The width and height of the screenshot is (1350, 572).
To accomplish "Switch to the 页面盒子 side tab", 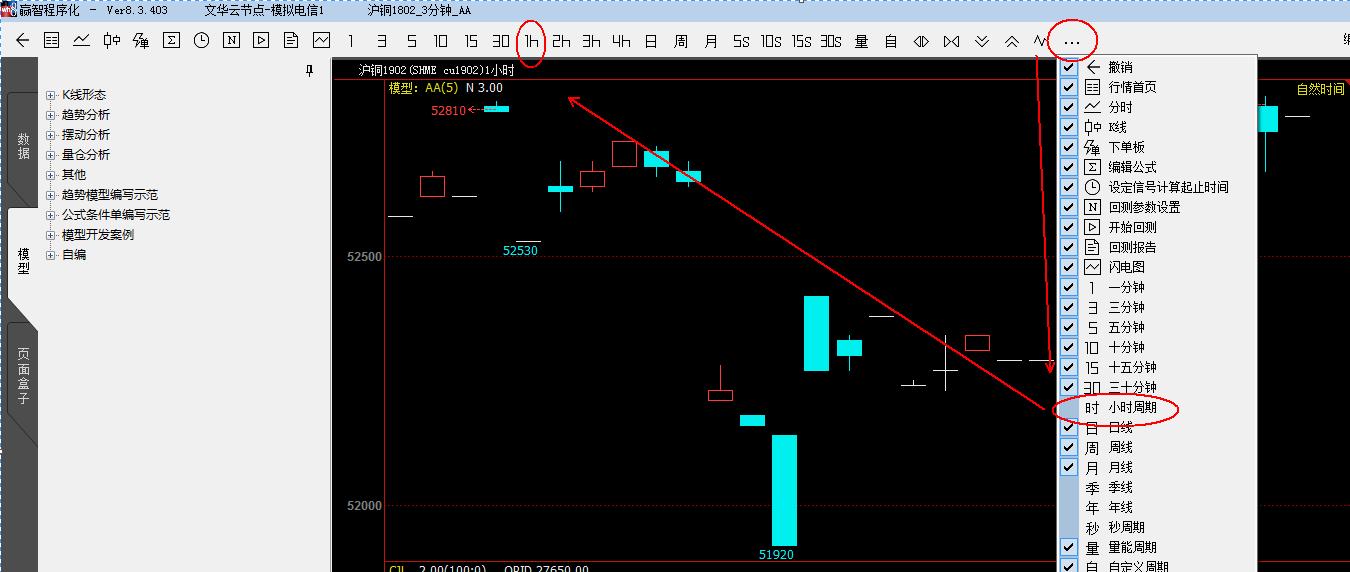I will [x=23, y=376].
